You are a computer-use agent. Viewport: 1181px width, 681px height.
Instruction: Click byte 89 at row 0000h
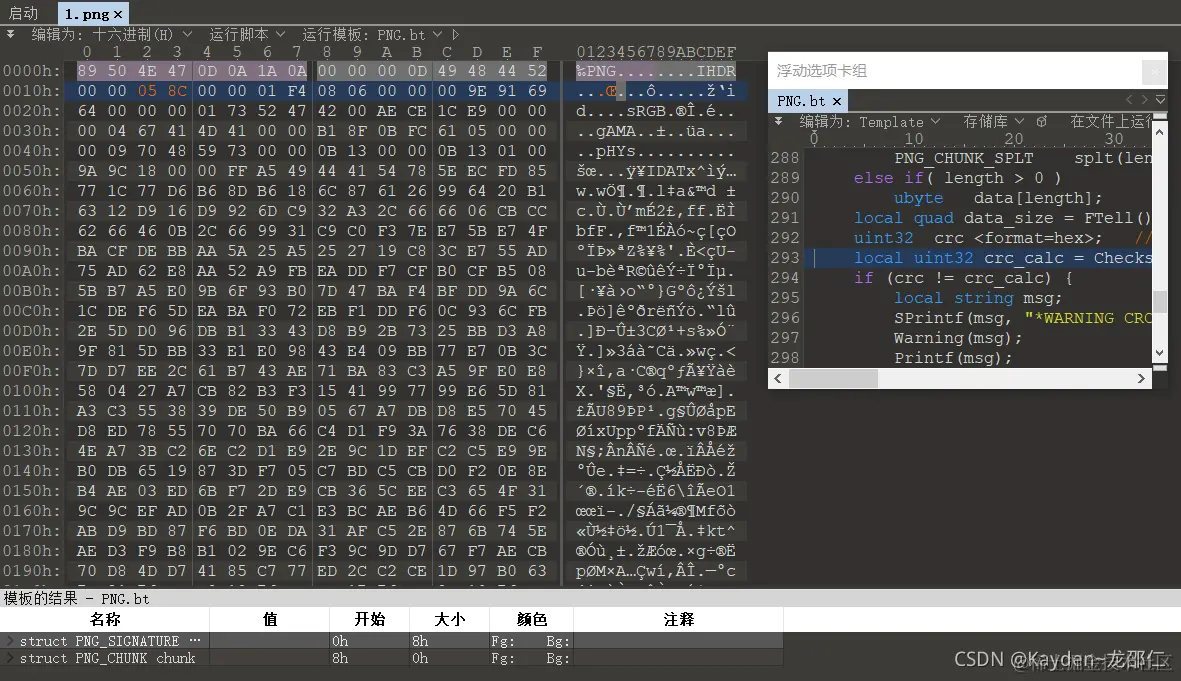point(87,71)
